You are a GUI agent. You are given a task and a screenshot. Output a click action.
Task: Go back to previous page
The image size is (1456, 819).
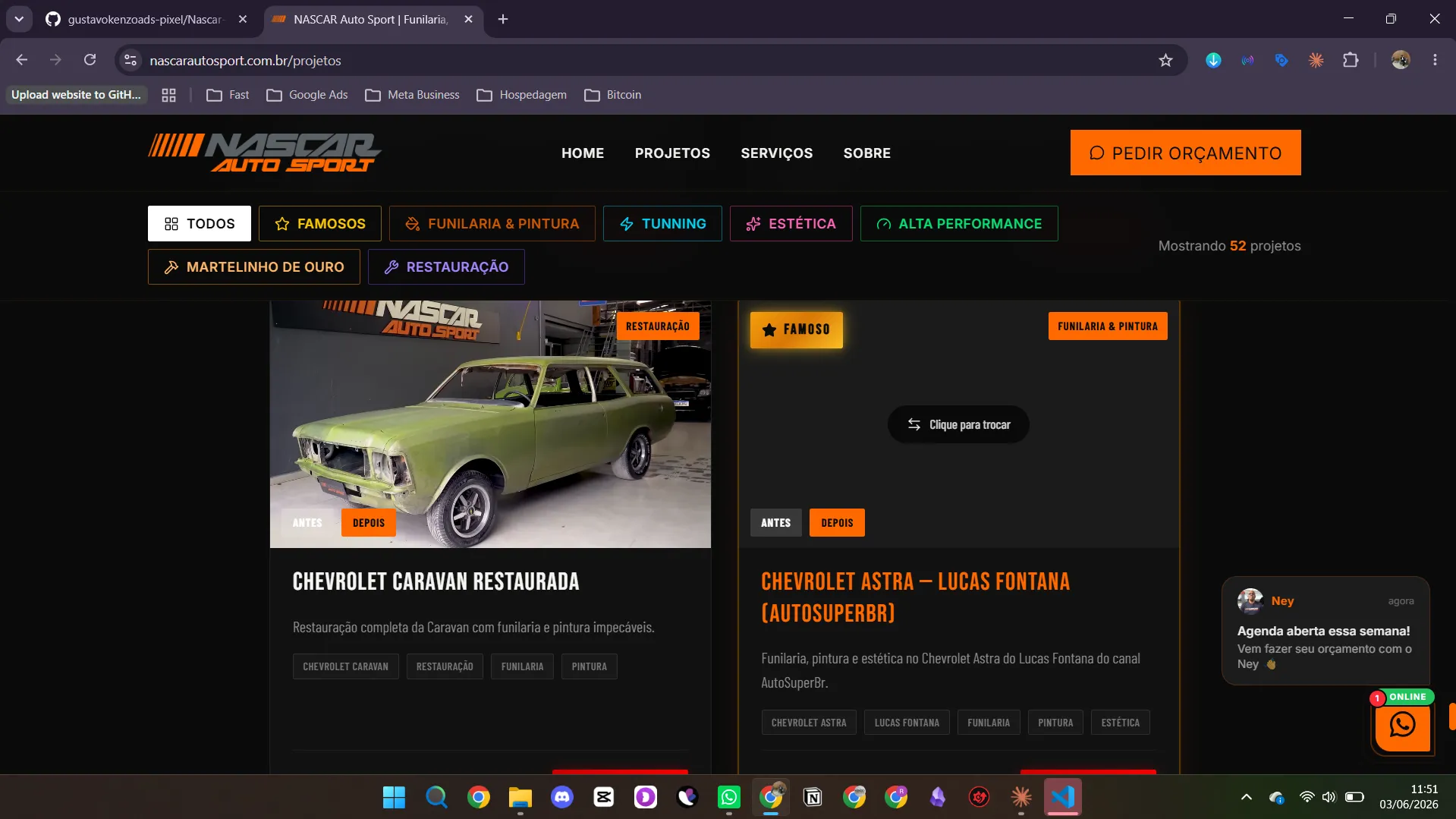[x=21, y=60]
